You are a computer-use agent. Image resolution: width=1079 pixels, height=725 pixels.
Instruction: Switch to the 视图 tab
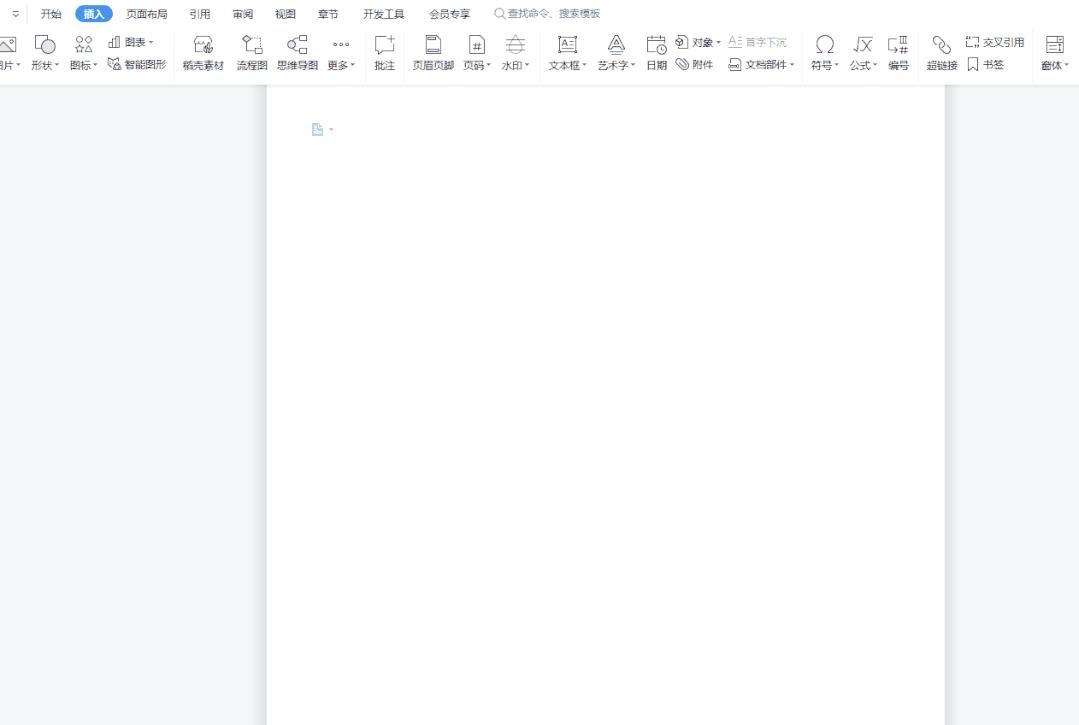pyautogui.click(x=285, y=14)
